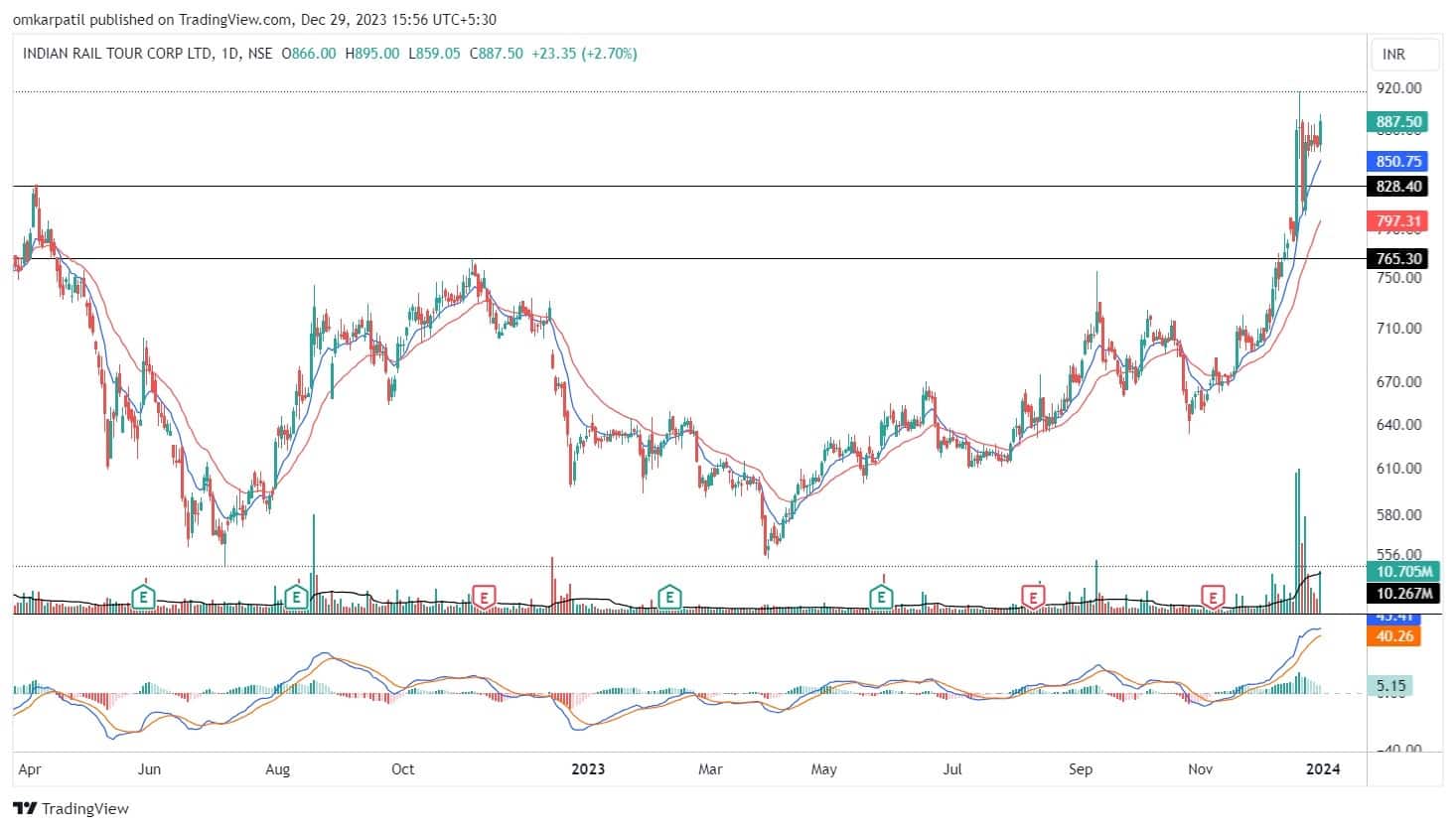This screenshot has height=830, width=1456.
Task: Click the INDIAN RAIL TOUR CORP LTD title
Action: coord(117,54)
